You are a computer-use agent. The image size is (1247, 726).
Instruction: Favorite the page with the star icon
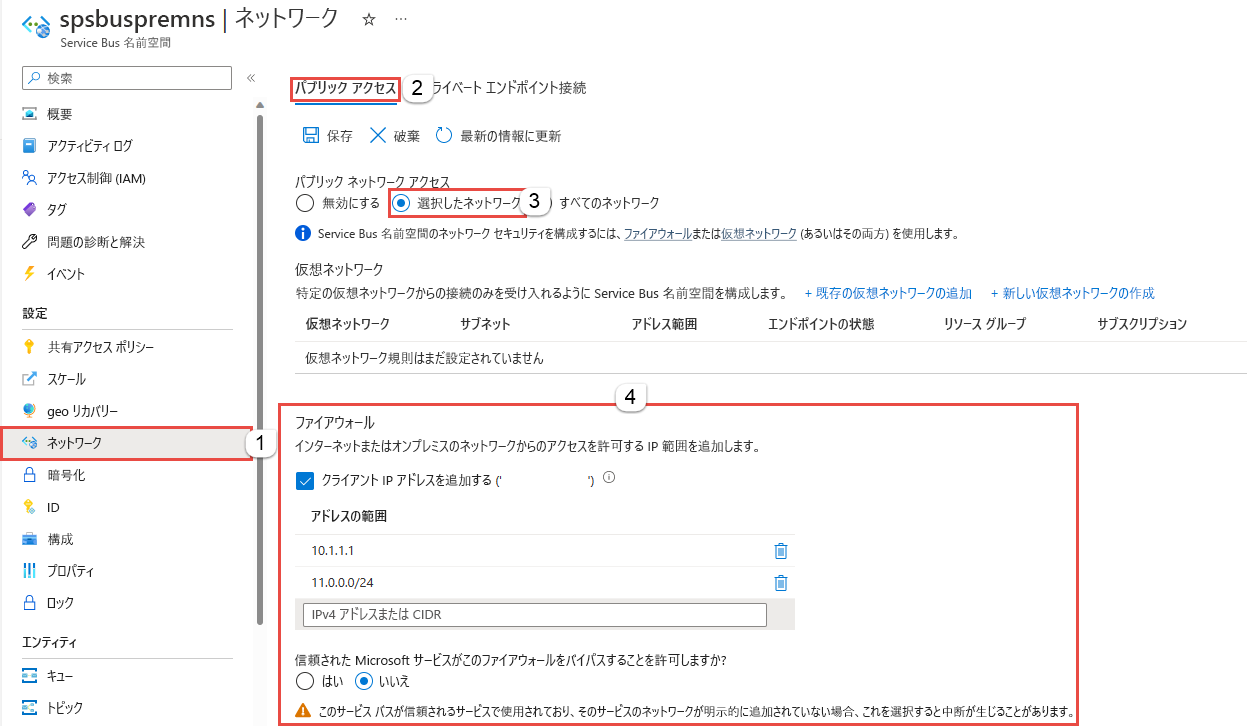(368, 19)
